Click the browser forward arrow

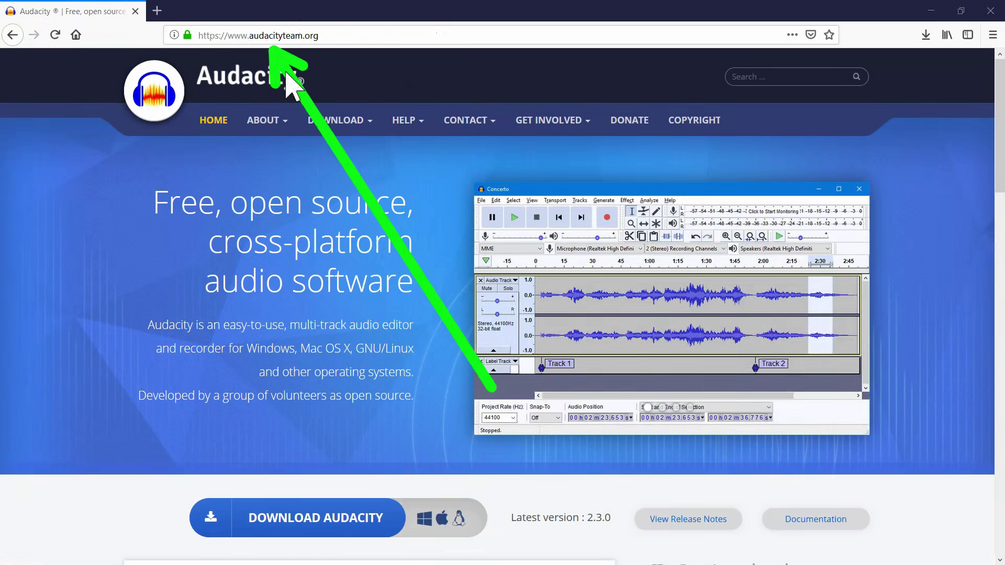tap(34, 35)
